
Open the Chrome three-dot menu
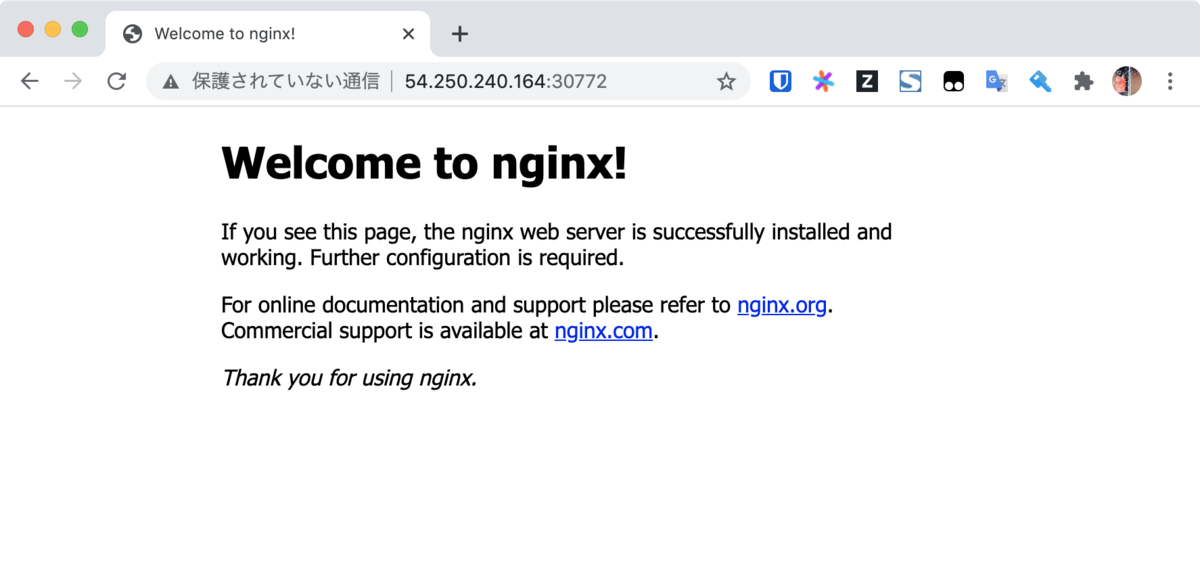[x=1170, y=82]
